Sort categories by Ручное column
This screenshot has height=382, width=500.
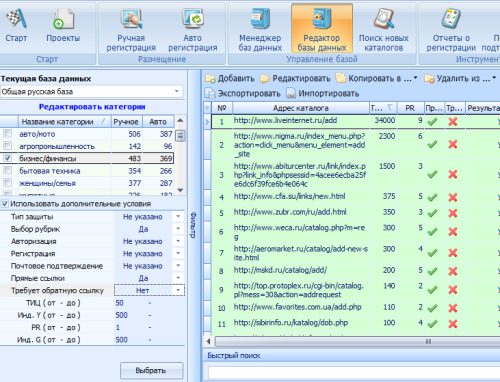coord(126,122)
